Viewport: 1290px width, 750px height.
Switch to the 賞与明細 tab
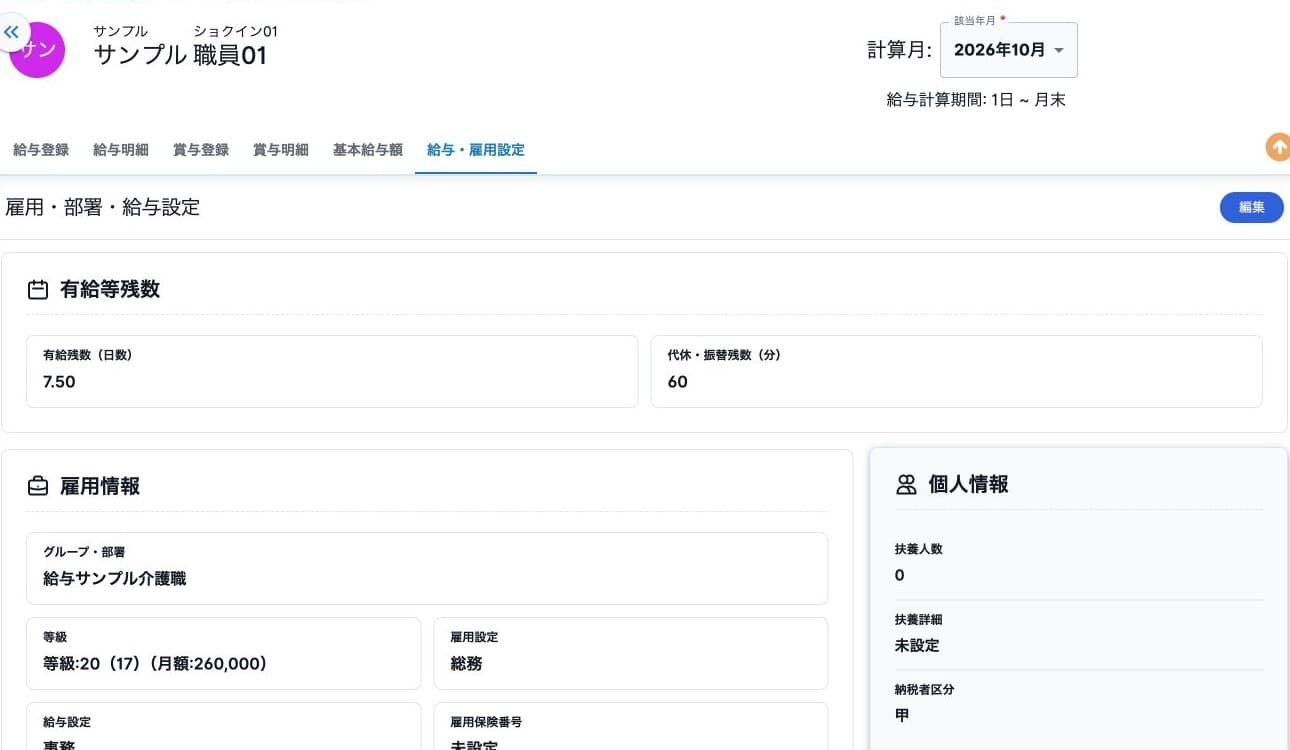pyautogui.click(x=281, y=150)
